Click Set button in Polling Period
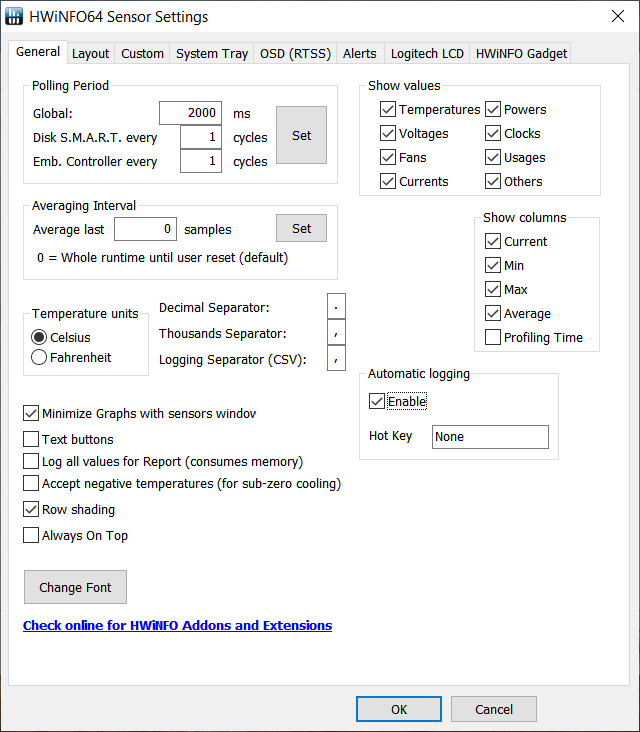Viewport: 640px width, 732px height. (302, 135)
